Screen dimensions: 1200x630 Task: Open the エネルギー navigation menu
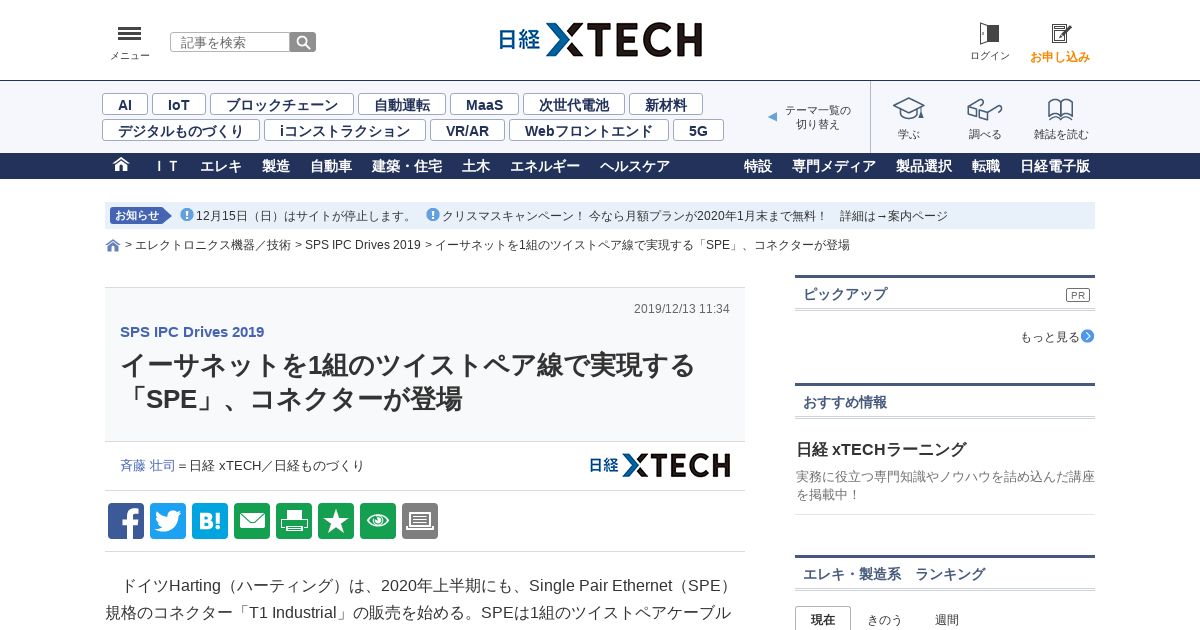tap(545, 166)
